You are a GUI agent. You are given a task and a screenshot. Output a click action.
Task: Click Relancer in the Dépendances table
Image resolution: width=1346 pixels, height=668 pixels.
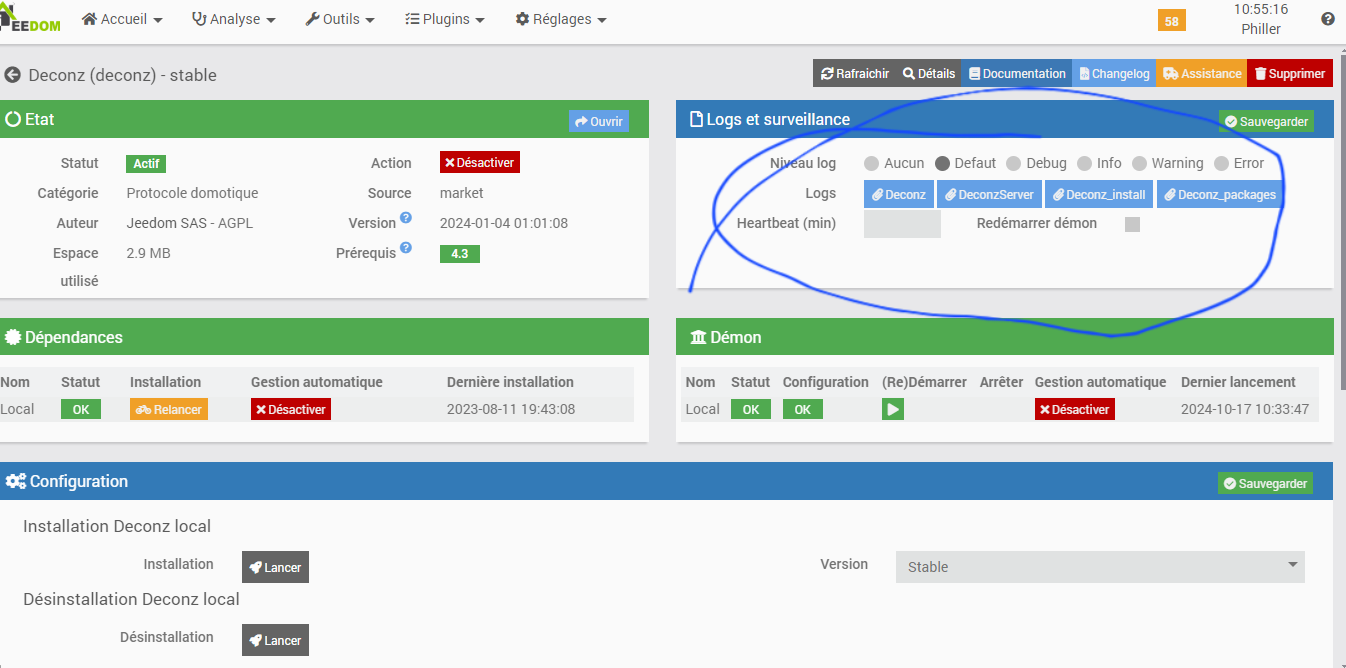pyautogui.click(x=169, y=409)
